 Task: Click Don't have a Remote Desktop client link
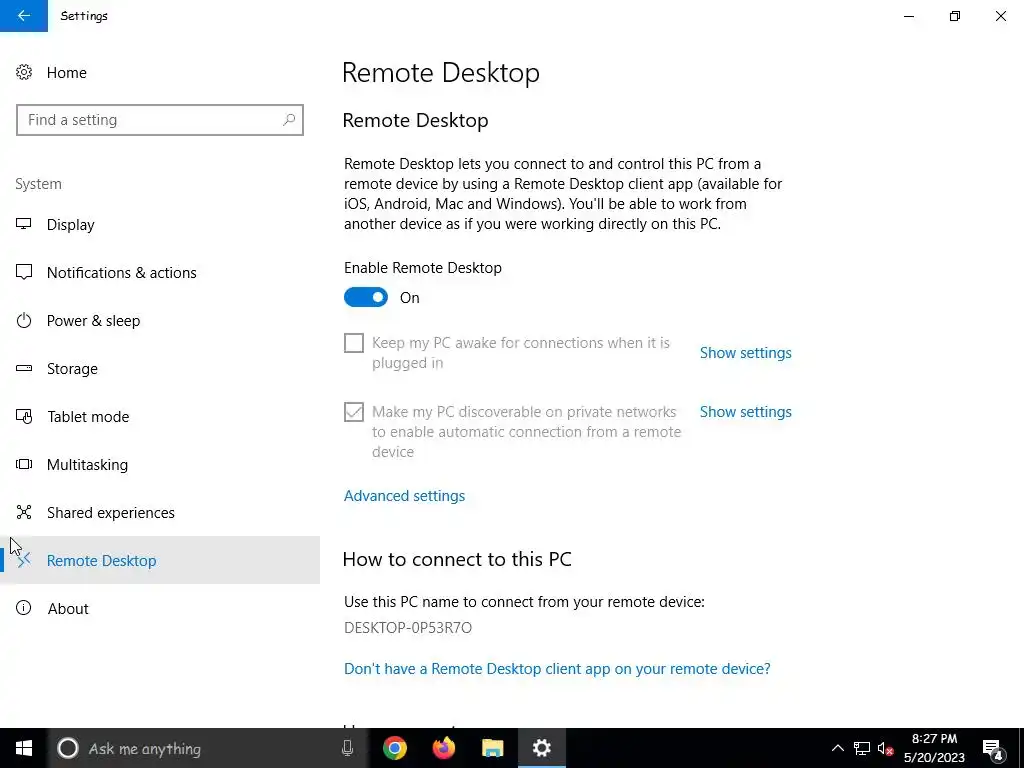click(x=557, y=669)
